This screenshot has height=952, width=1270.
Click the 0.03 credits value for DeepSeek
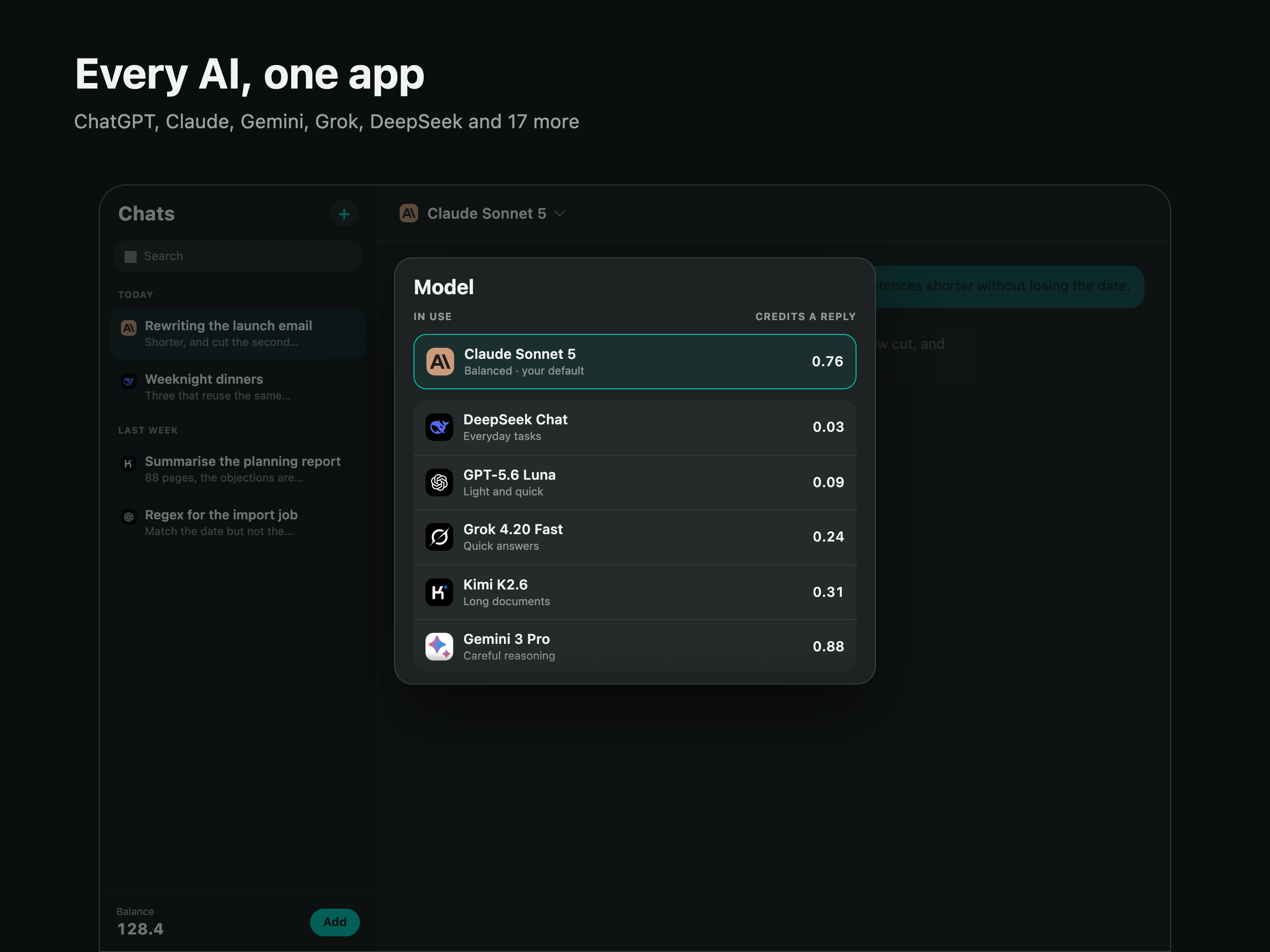(x=828, y=427)
